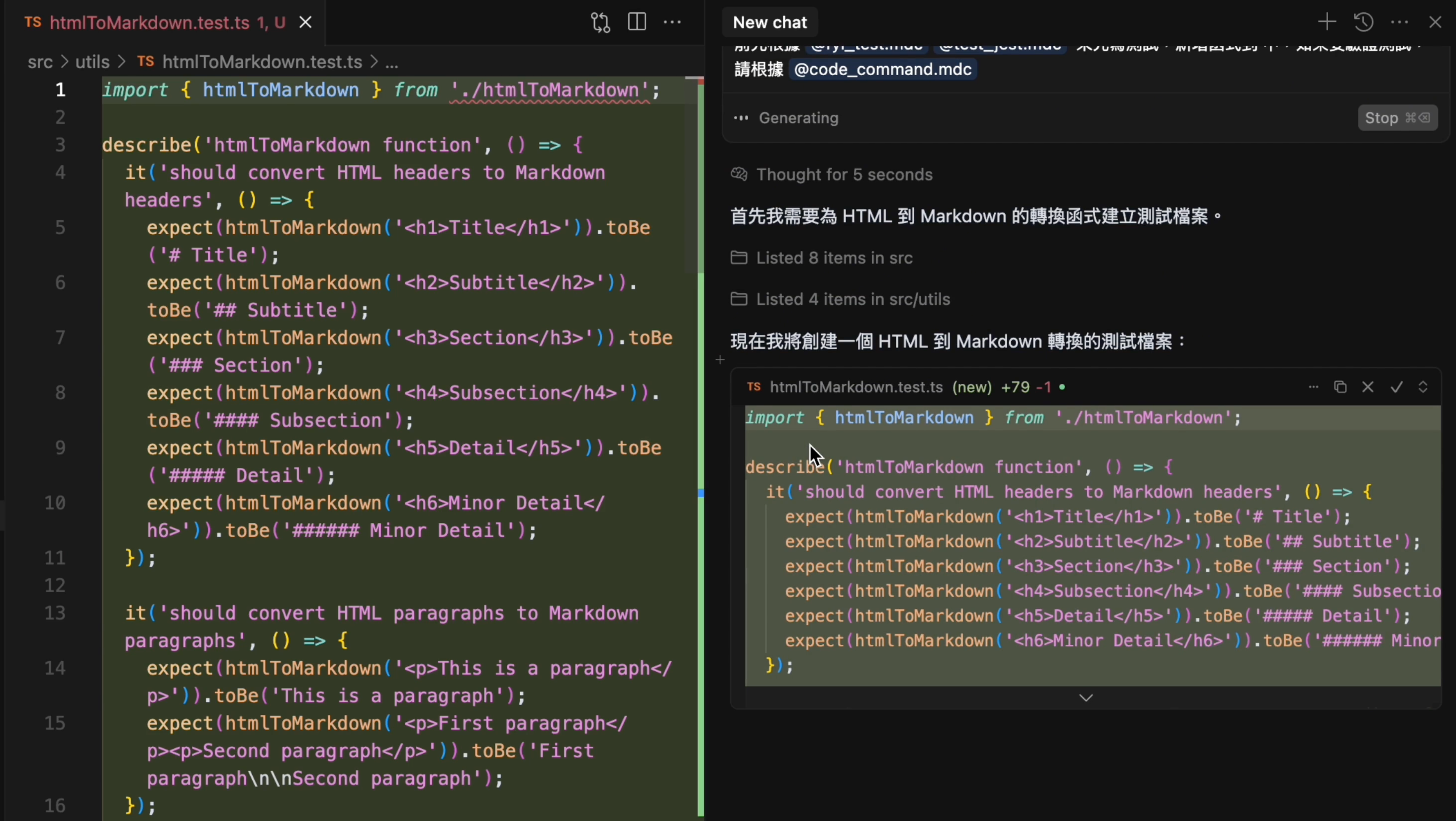Image resolution: width=1456 pixels, height=821 pixels.
Task: Open more actions menu in editor toolbar
Action: (673, 22)
